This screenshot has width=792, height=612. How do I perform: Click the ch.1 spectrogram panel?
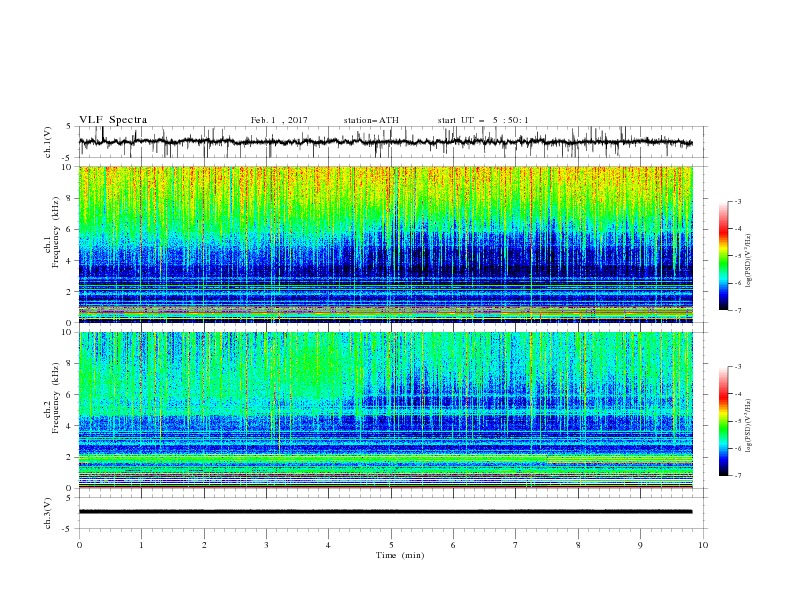click(385, 244)
